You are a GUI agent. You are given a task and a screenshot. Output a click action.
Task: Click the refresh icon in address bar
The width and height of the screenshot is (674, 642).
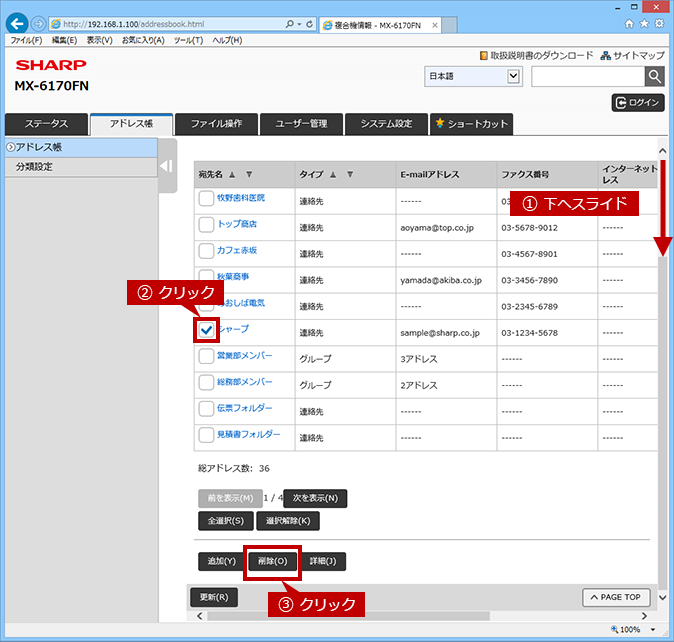click(309, 24)
